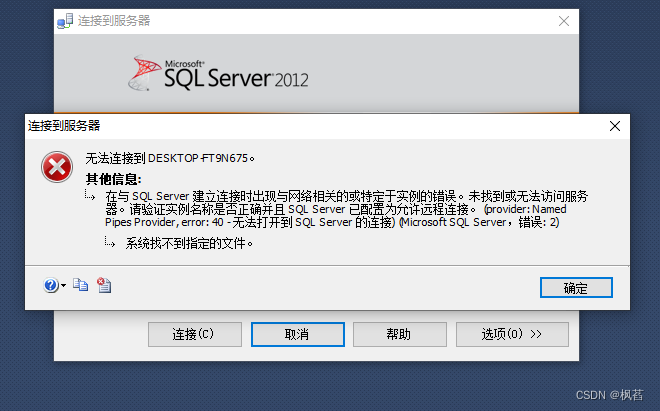Image resolution: width=660 pixels, height=411 pixels.
Task: Click the red error X icon
Action: (57, 167)
